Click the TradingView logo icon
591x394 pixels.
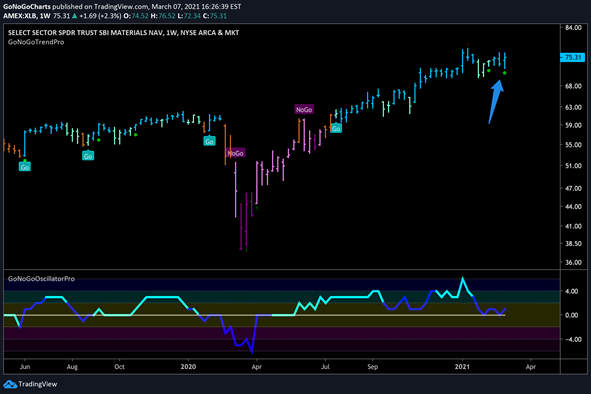[10, 384]
